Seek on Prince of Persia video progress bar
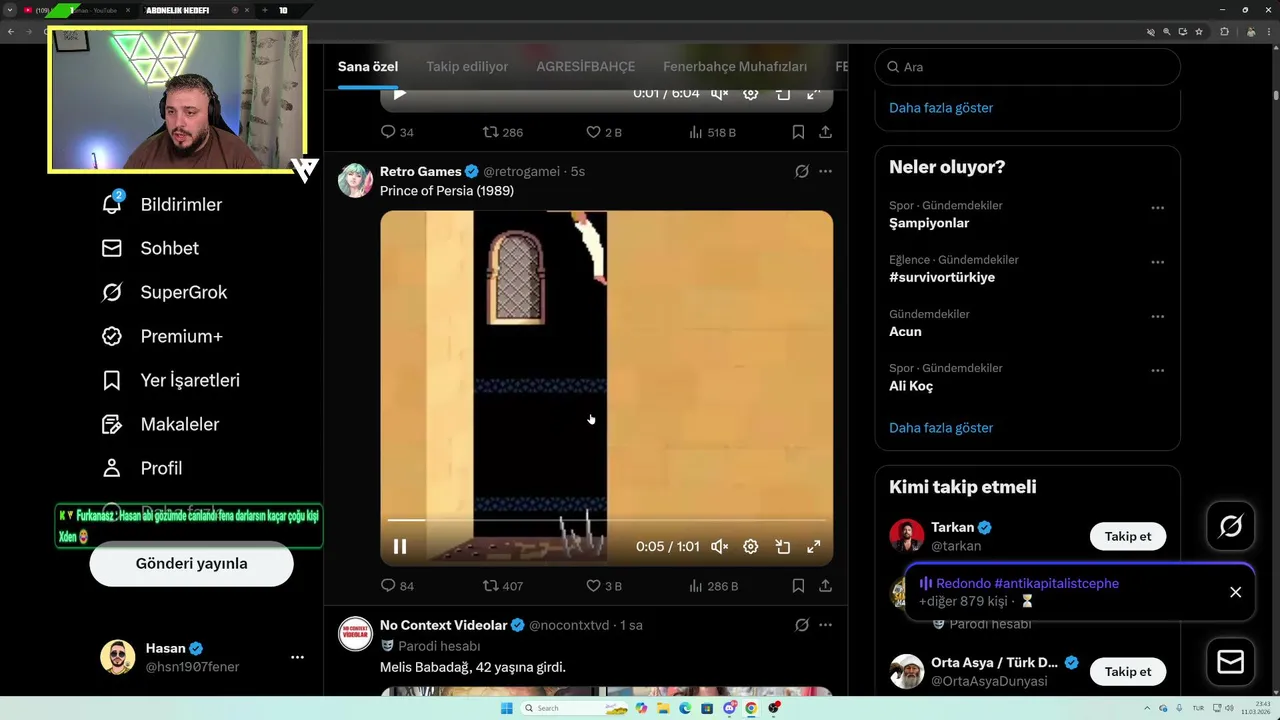The height and width of the screenshot is (720, 1280). click(607, 520)
